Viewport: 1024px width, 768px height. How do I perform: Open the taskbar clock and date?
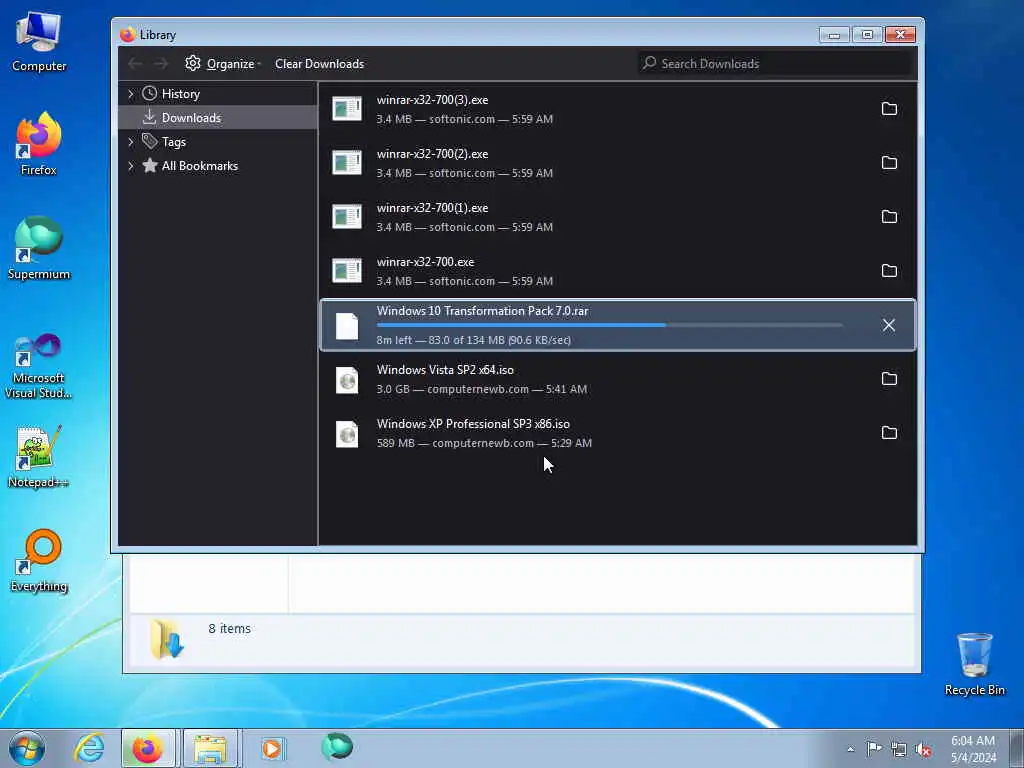point(973,749)
